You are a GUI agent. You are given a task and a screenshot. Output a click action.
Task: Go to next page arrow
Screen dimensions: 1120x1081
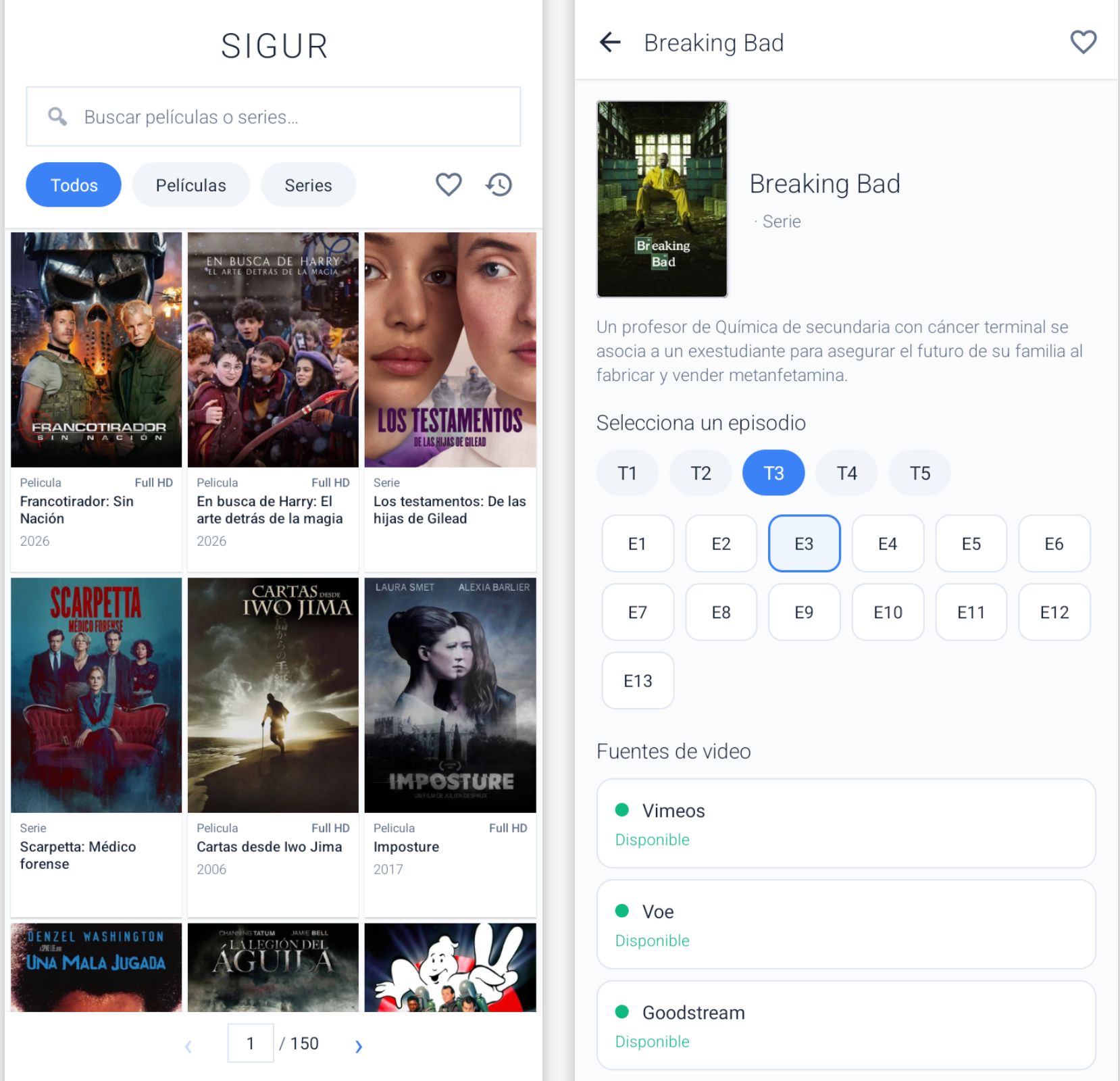click(x=359, y=1046)
